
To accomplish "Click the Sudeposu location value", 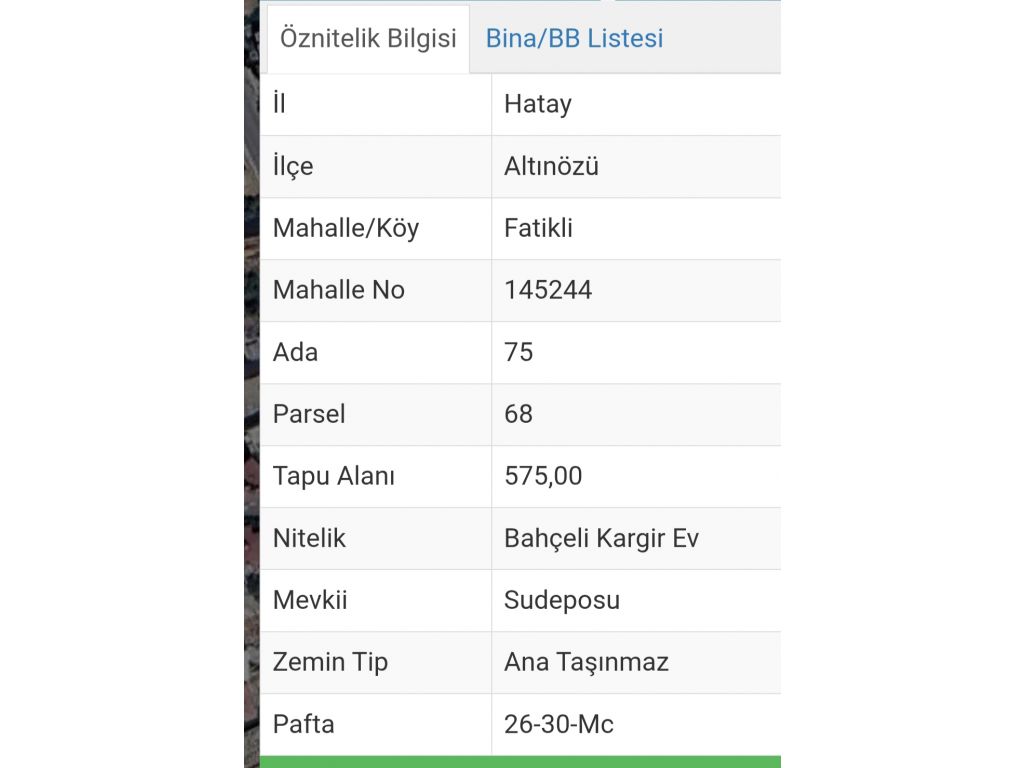I will [x=562, y=600].
